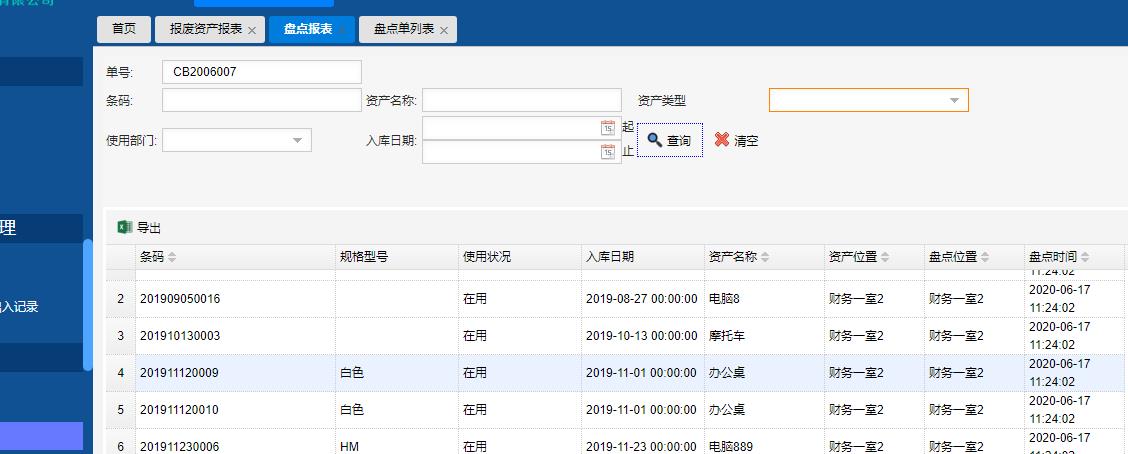
Task: Click the 单号 input field containing CB2006007
Action: tap(261, 72)
